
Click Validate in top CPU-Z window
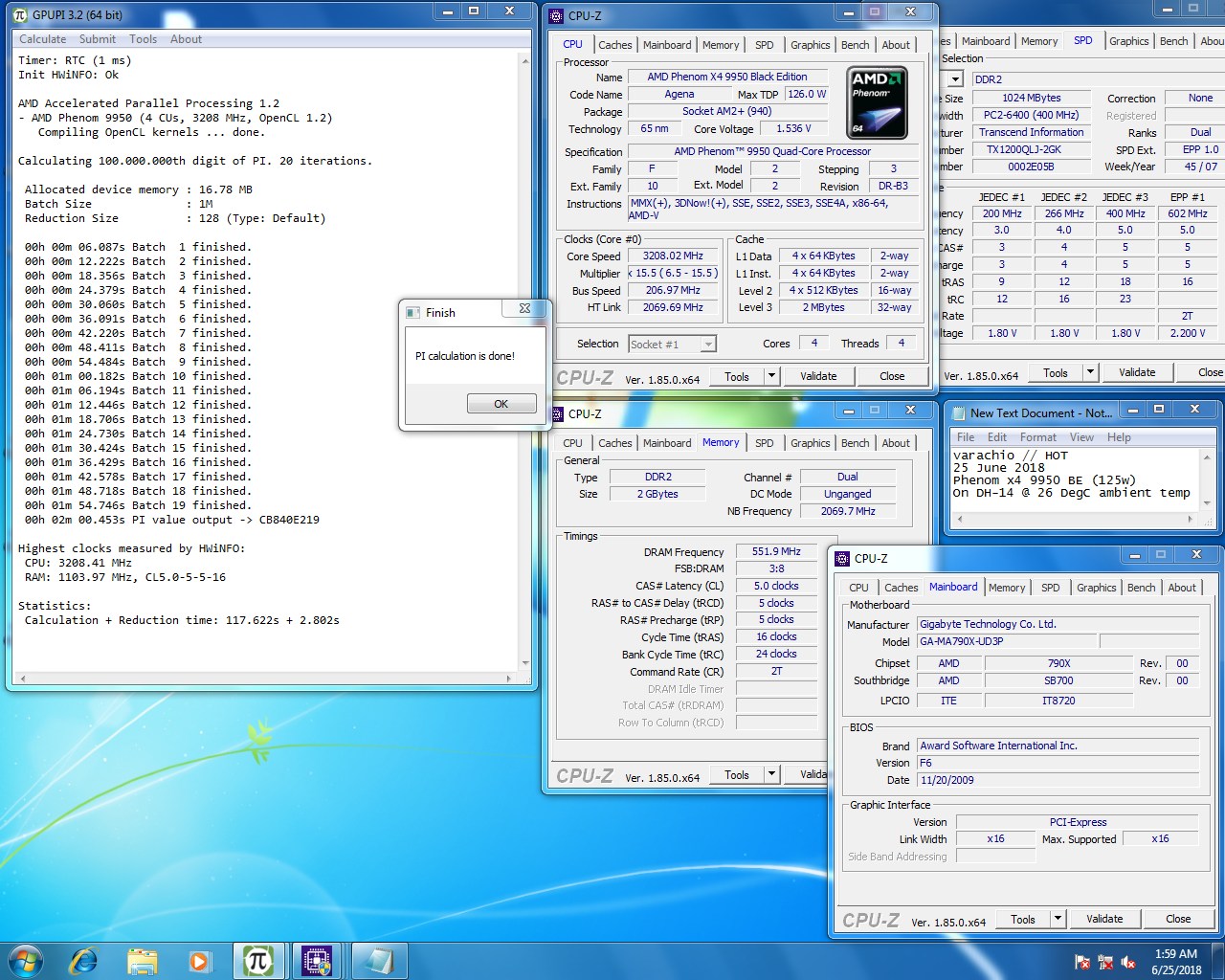point(818,376)
